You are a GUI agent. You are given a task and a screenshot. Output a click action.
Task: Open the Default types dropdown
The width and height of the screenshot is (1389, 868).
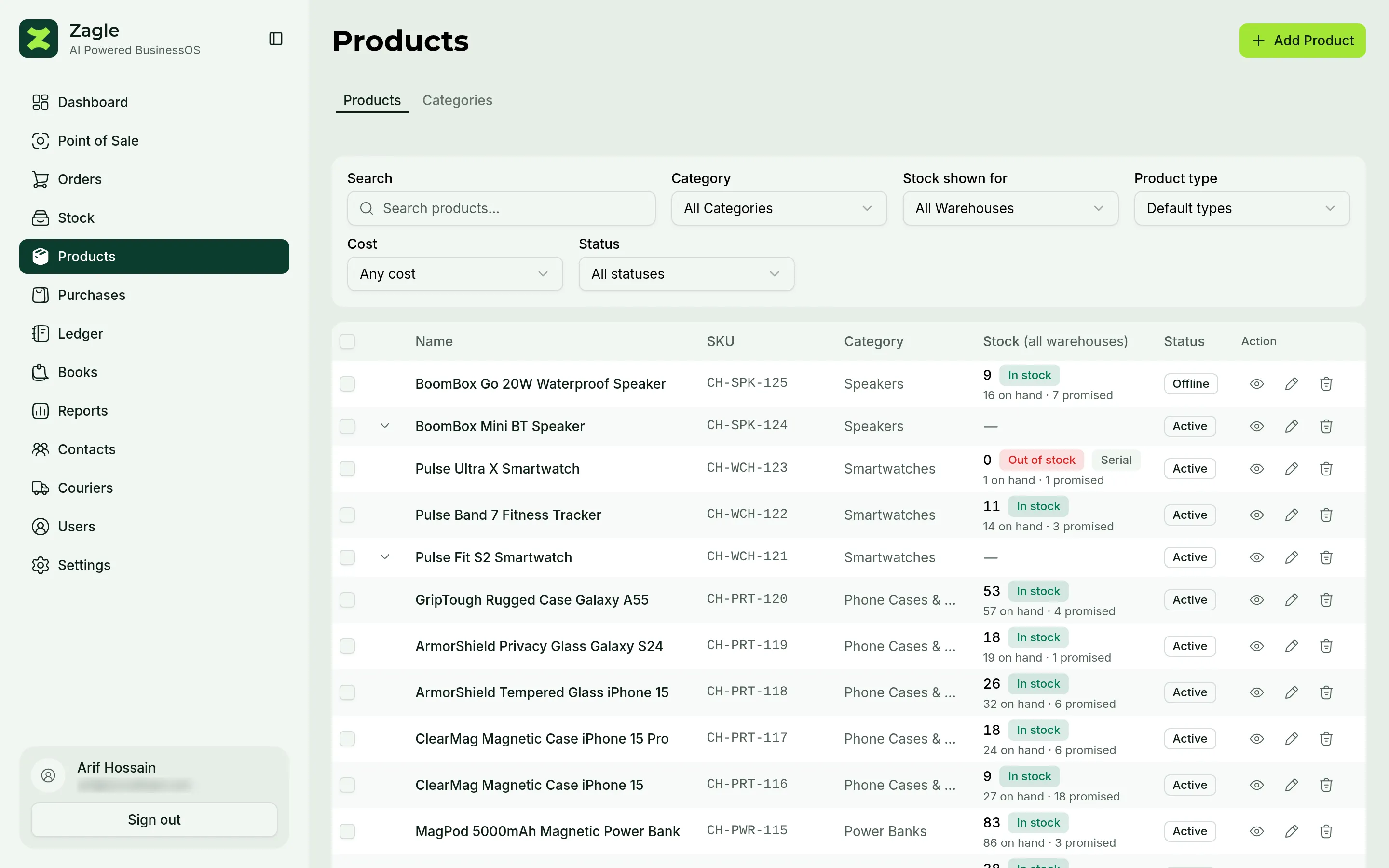click(x=1241, y=208)
